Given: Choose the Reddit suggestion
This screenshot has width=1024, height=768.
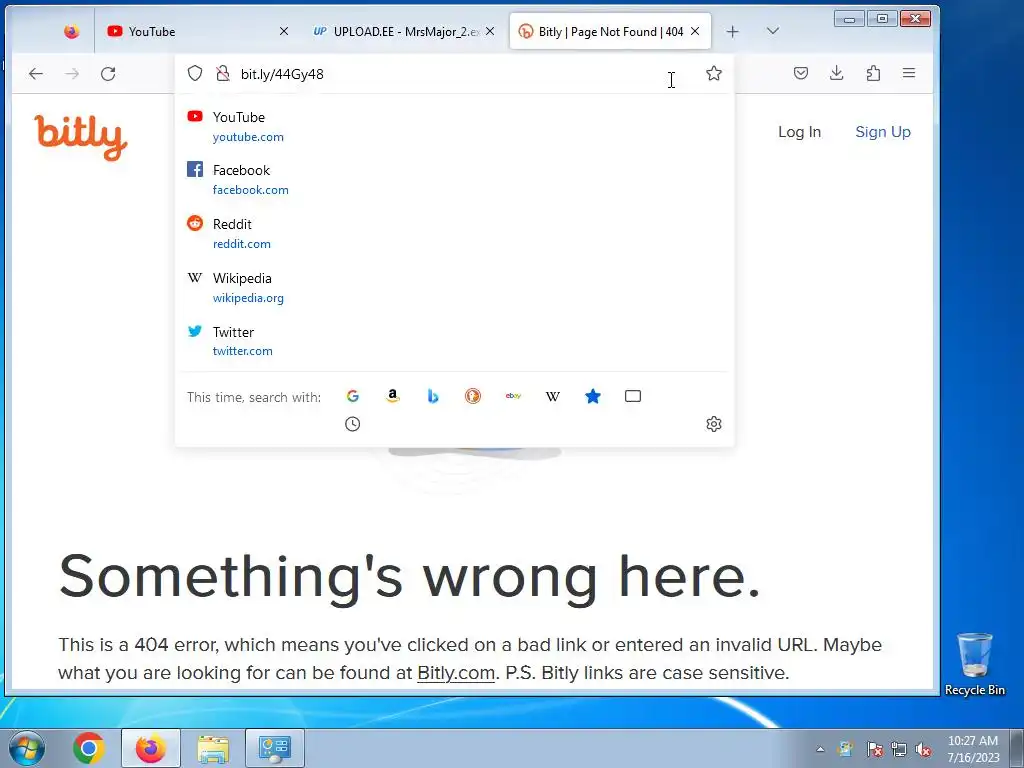Looking at the screenshot, I should tap(455, 233).
